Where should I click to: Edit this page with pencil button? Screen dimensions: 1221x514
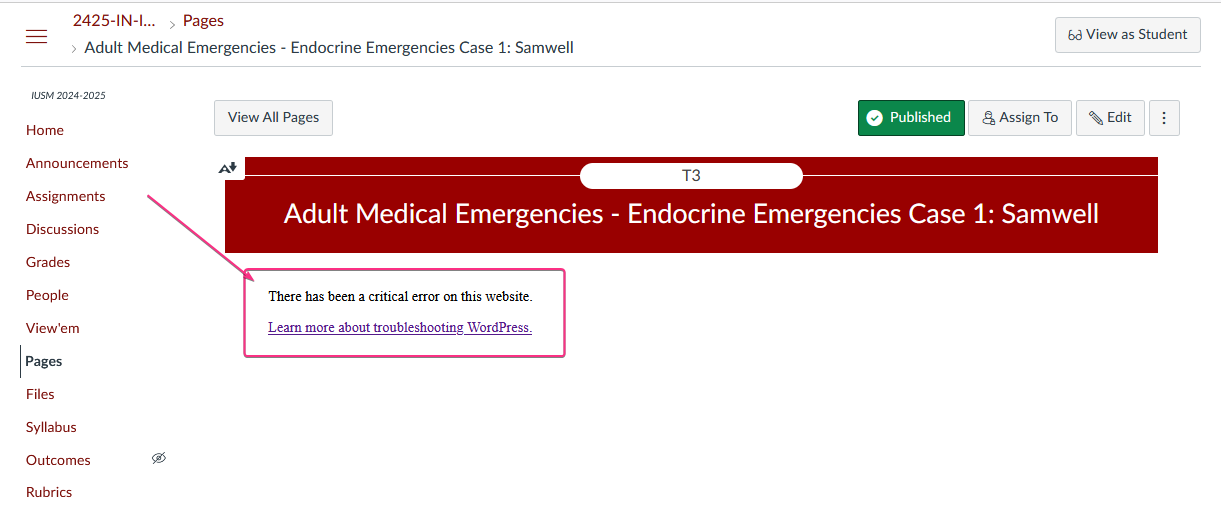(1110, 118)
